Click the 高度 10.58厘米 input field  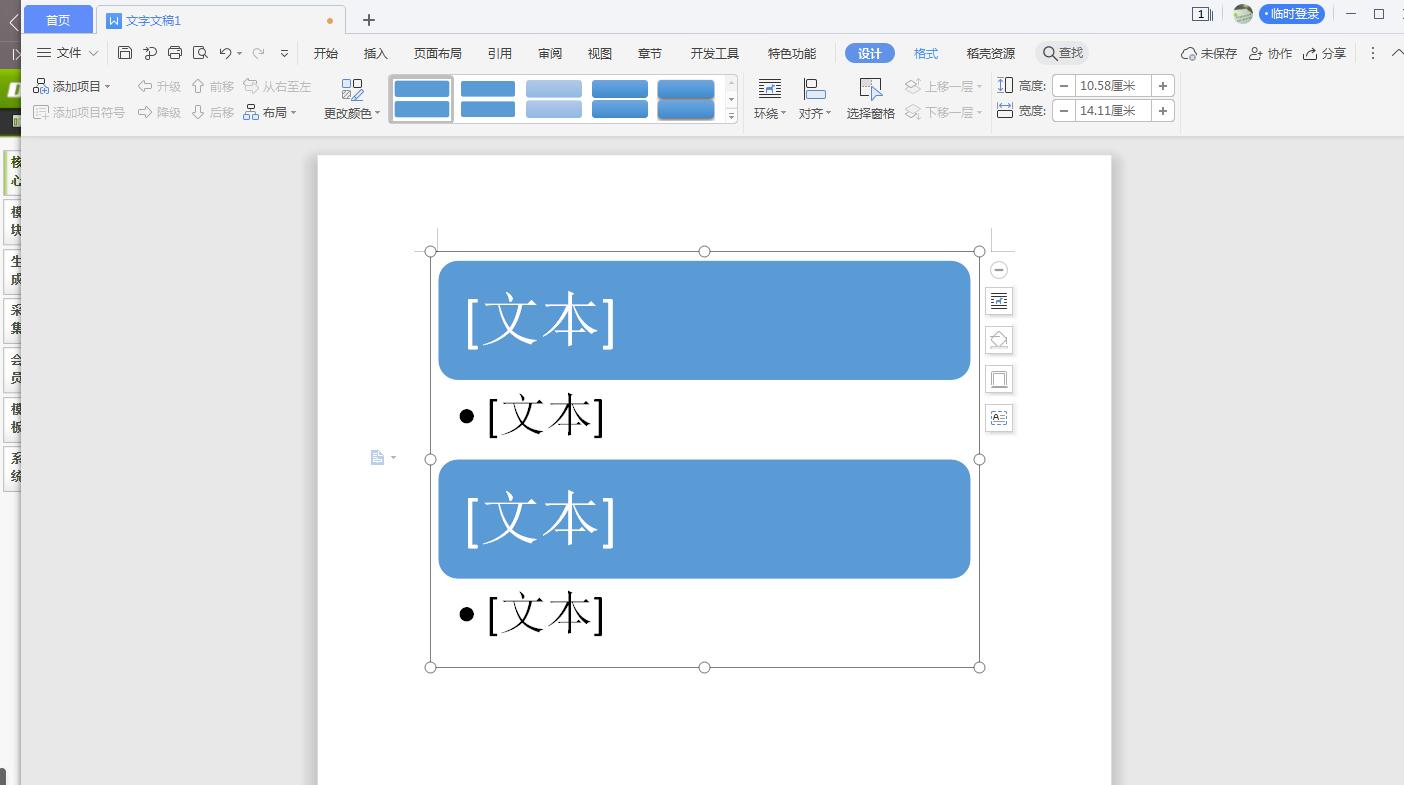tap(1113, 86)
